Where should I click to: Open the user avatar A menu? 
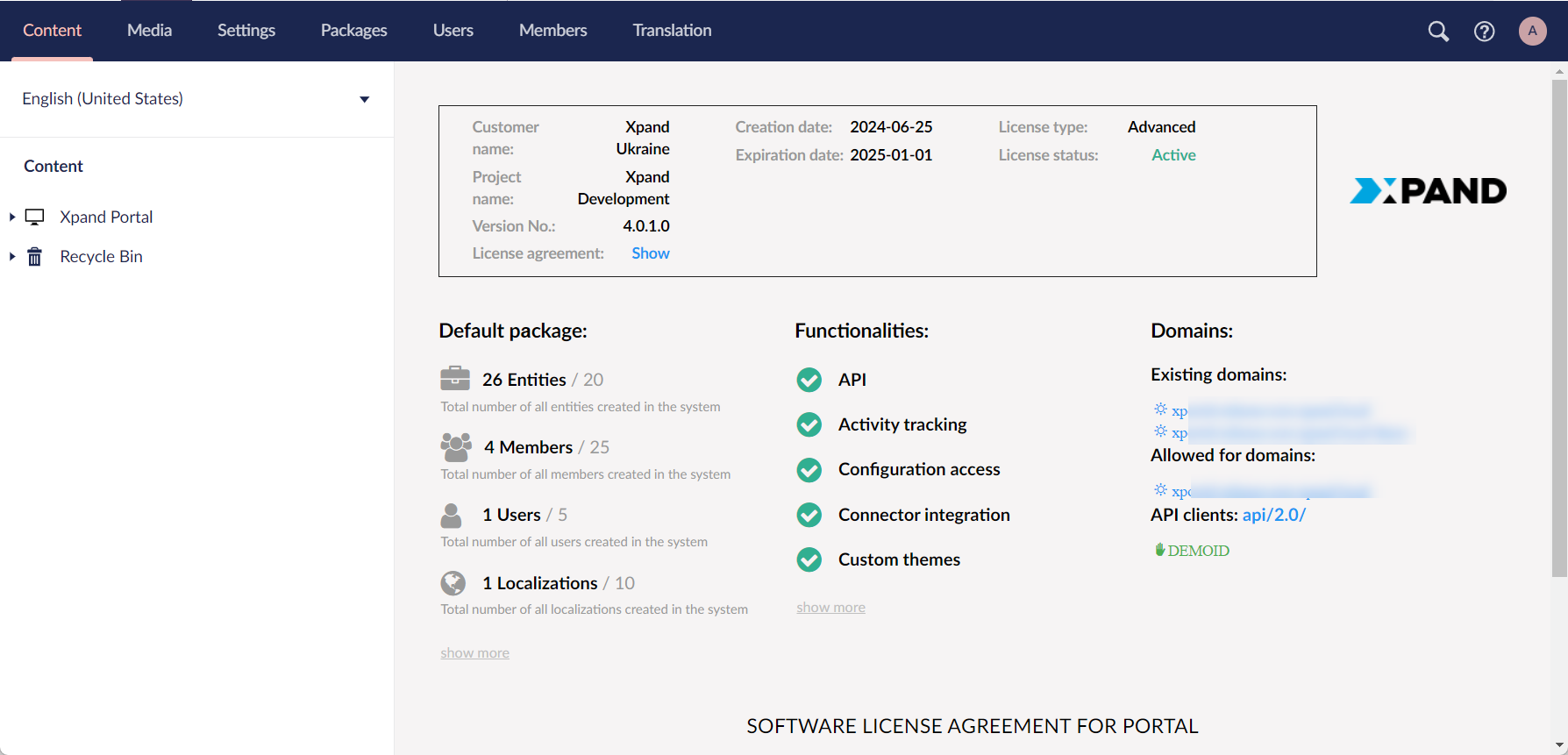click(1532, 31)
